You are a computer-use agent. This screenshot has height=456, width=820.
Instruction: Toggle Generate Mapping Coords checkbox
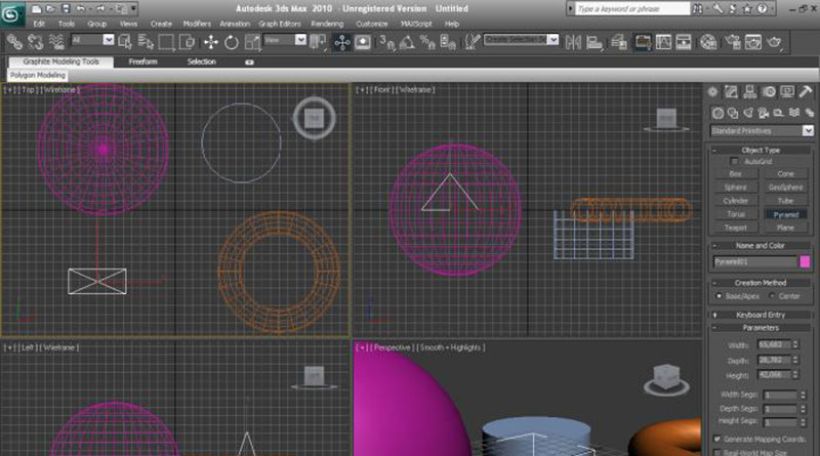click(717, 439)
